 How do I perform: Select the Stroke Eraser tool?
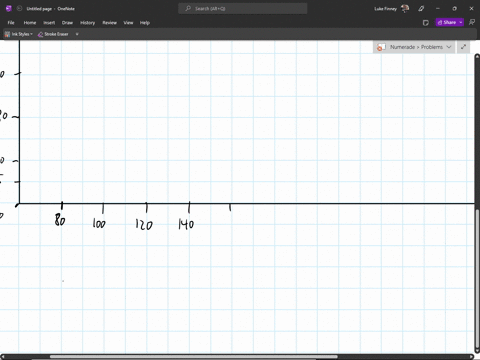point(53,34)
